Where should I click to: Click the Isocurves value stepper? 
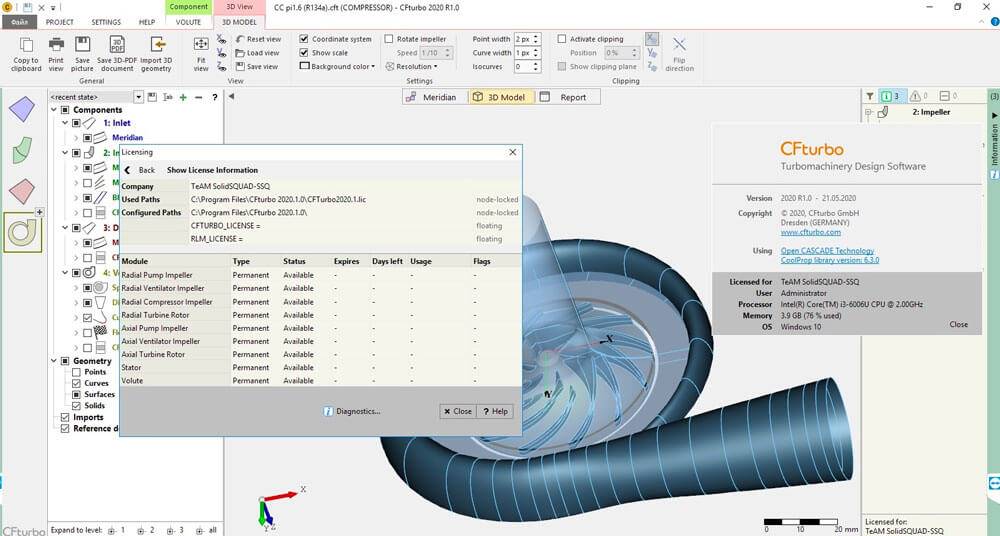535,67
